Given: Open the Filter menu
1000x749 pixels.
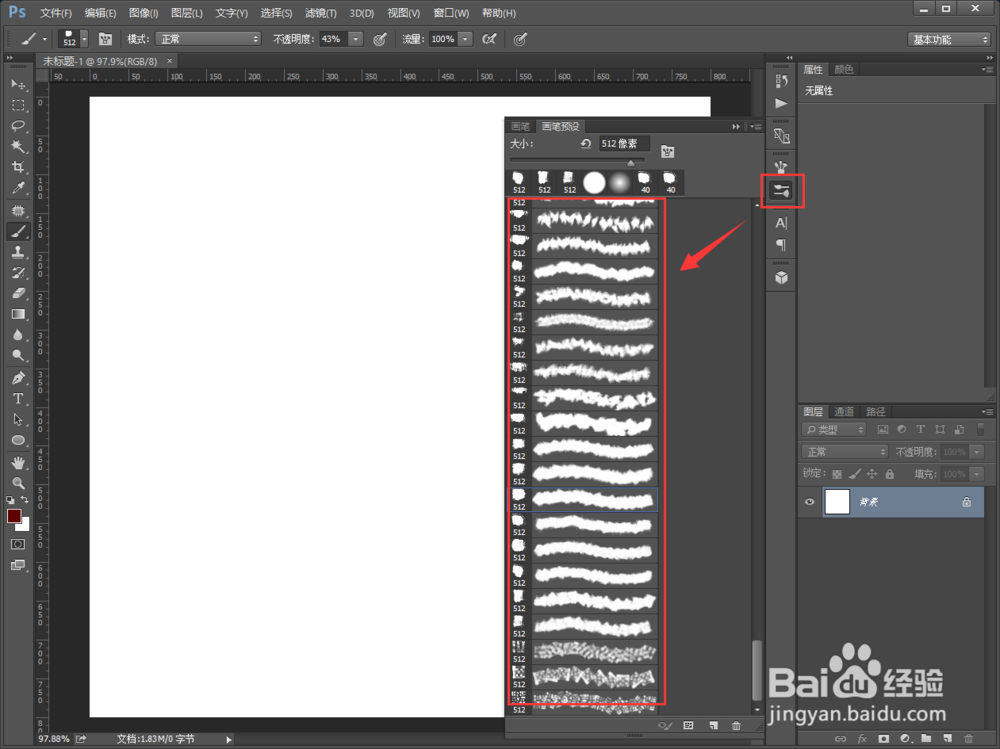Looking at the screenshot, I should coord(320,13).
